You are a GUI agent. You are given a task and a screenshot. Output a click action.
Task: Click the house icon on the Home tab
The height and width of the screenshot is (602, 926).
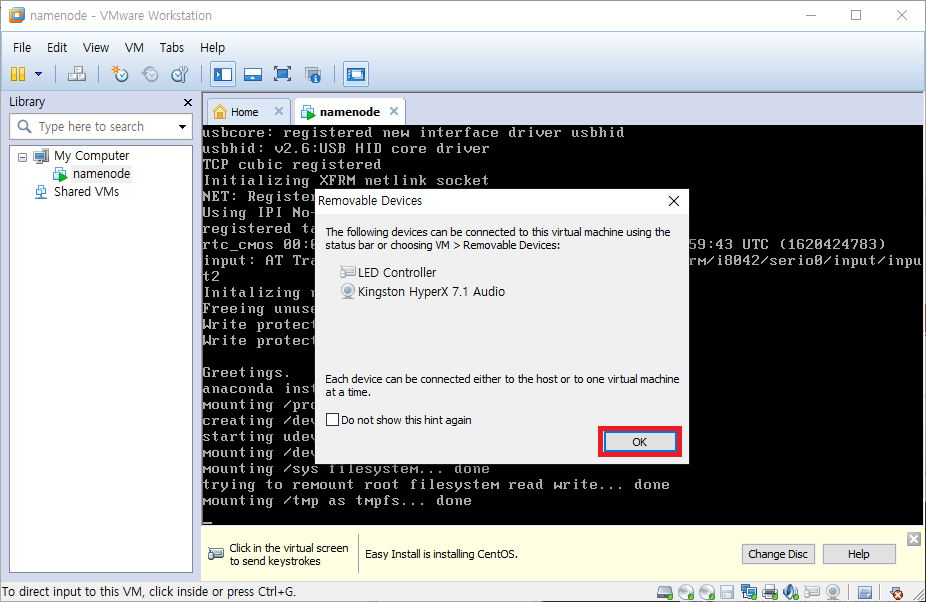pos(220,111)
